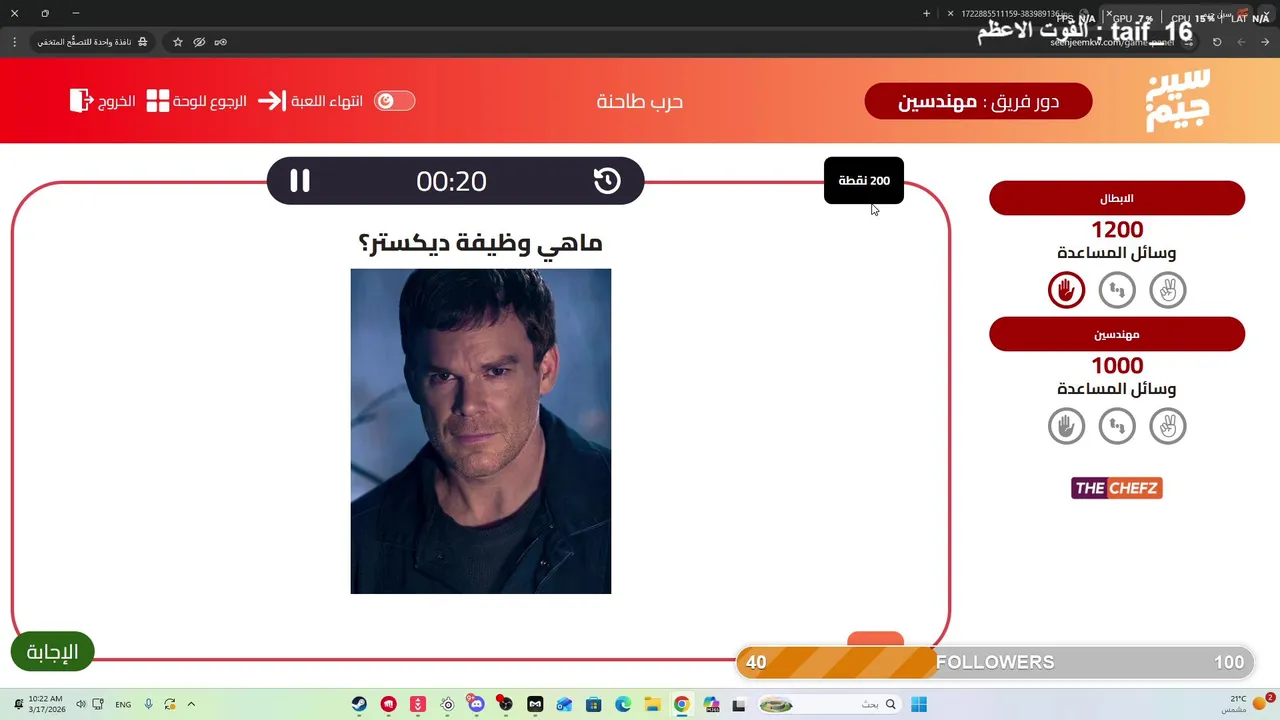Pause the question countdown timer
The image size is (1280, 720).
300,181
